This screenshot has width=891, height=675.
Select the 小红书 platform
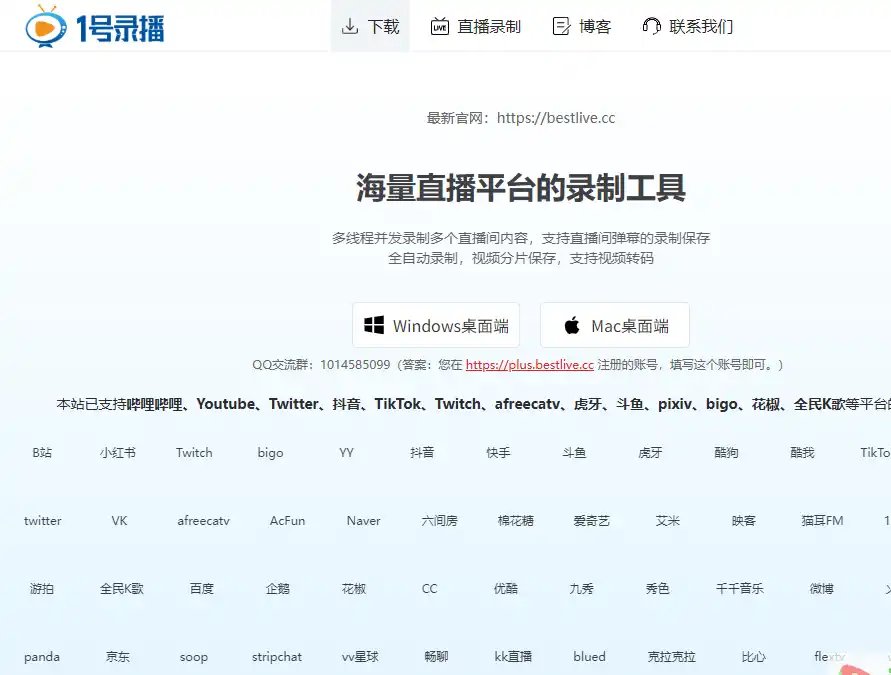click(x=118, y=453)
